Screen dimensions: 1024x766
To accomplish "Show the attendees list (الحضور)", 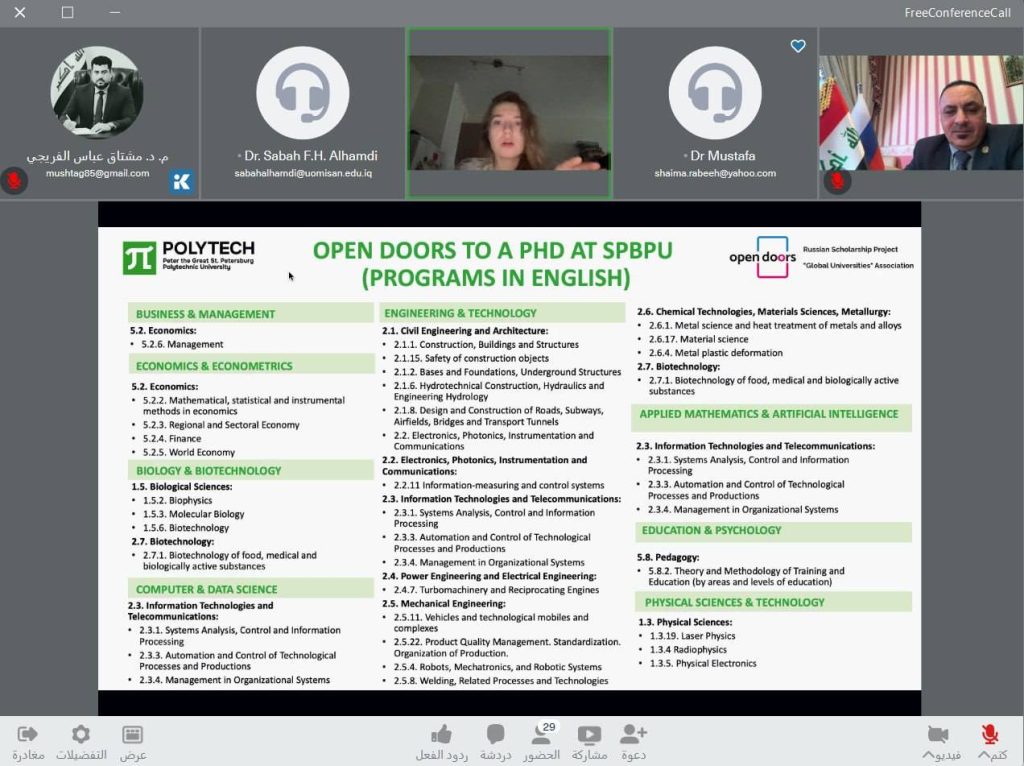I will tap(541, 737).
